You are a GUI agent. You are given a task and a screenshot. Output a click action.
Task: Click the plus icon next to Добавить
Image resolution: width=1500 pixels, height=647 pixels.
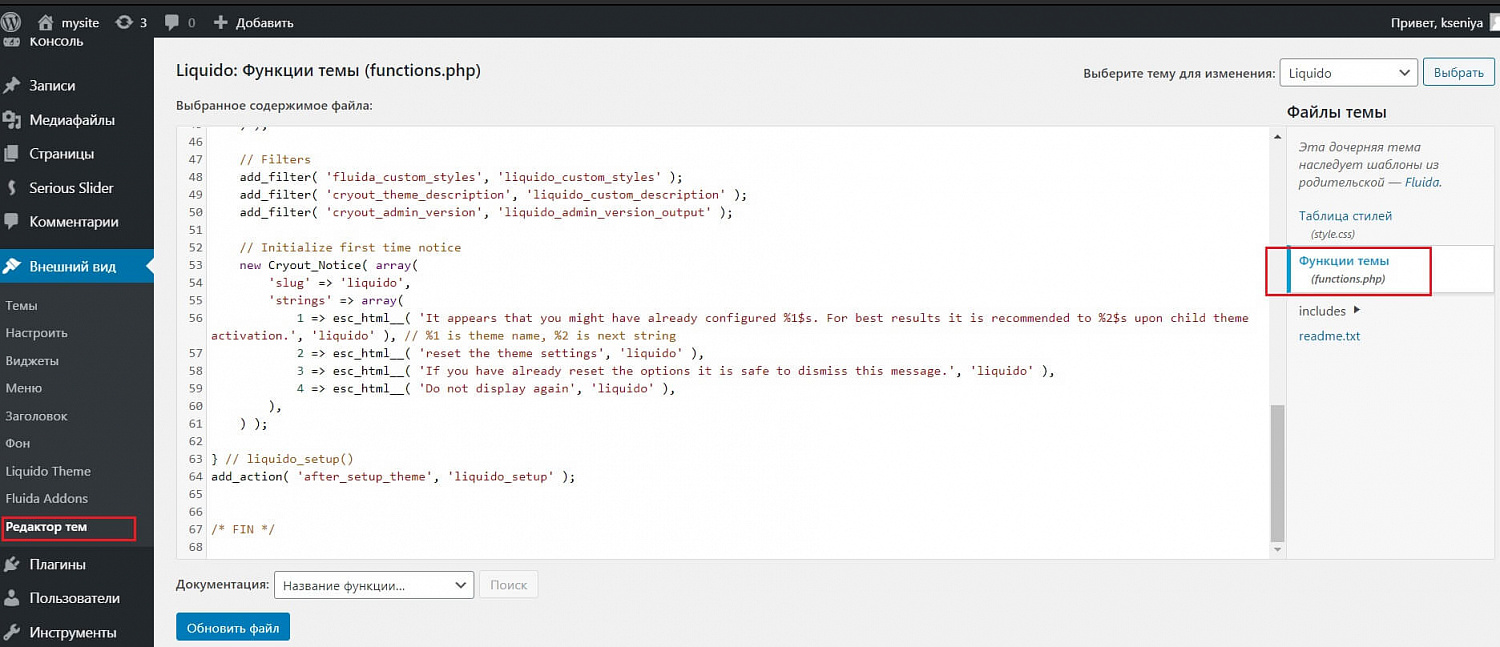click(x=221, y=22)
